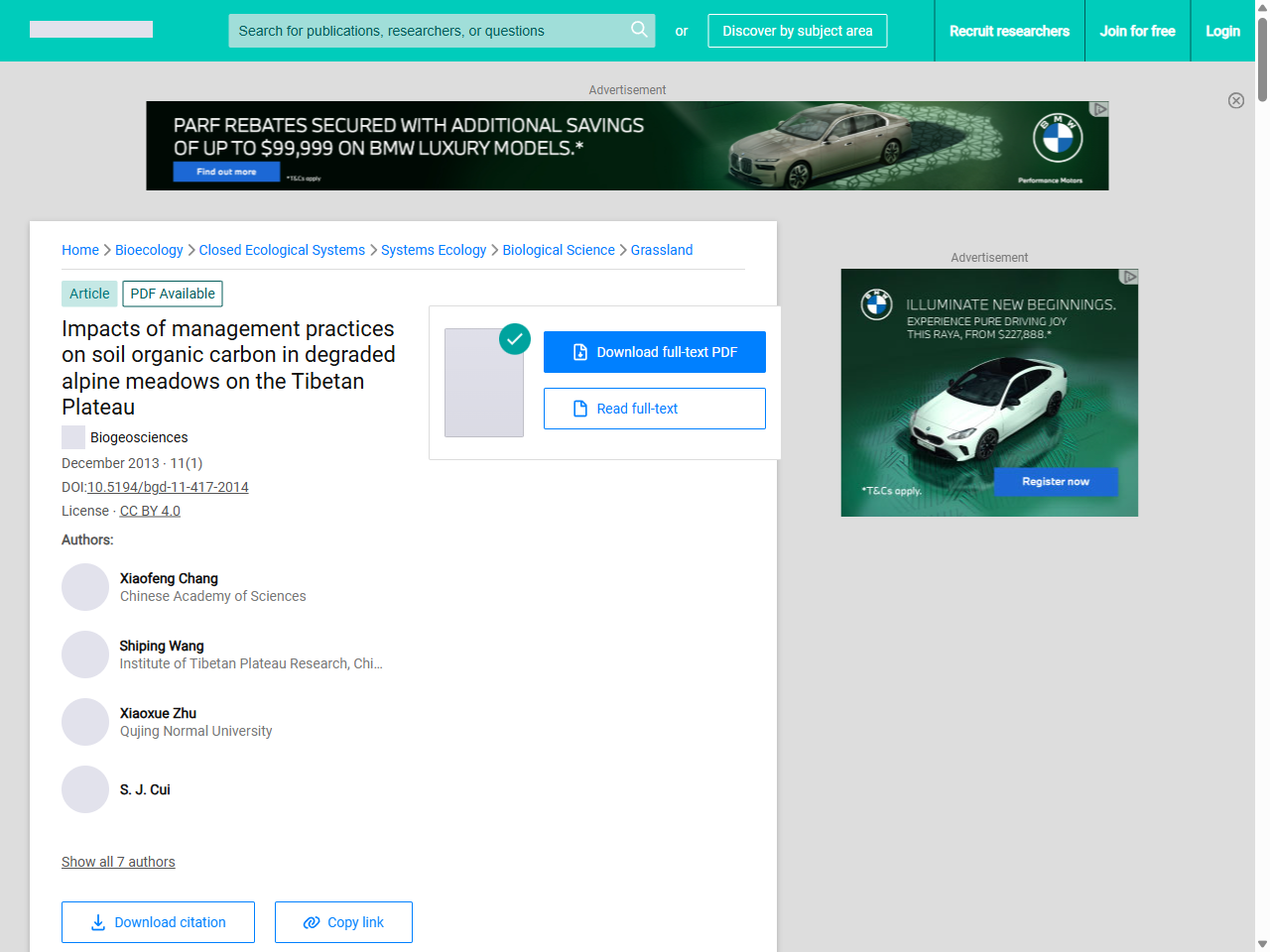This screenshot has width=1270, height=952.
Task: Go to the Bioecology breadcrumb
Action: coord(149,250)
